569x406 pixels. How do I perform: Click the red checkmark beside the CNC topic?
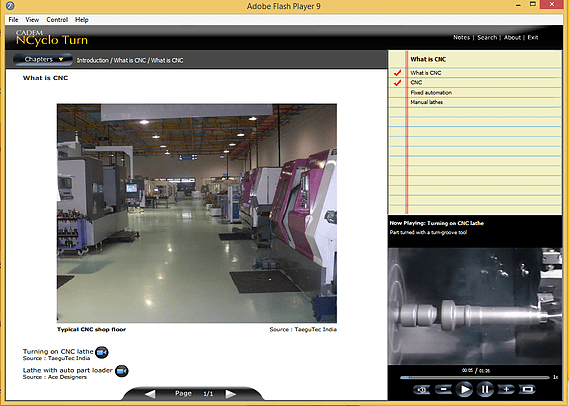(x=397, y=83)
